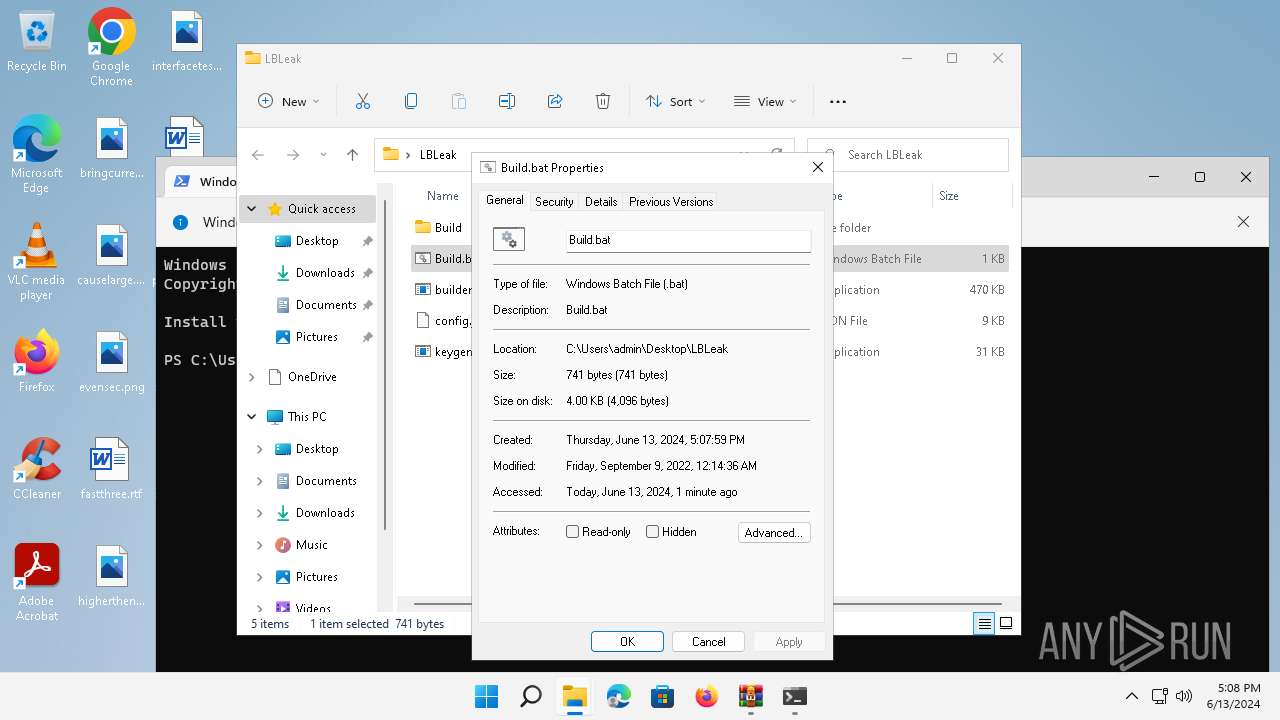Dismiss the PowerShell window notification bar
This screenshot has height=720, width=1280.
click(x=1243, y=222)
